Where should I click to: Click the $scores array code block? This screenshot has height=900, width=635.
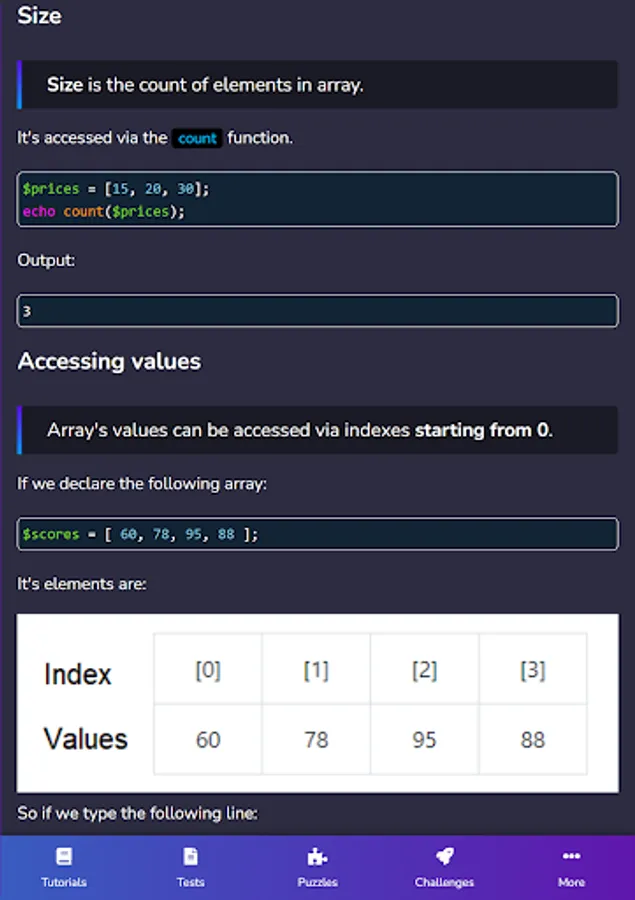coord(317,534)
